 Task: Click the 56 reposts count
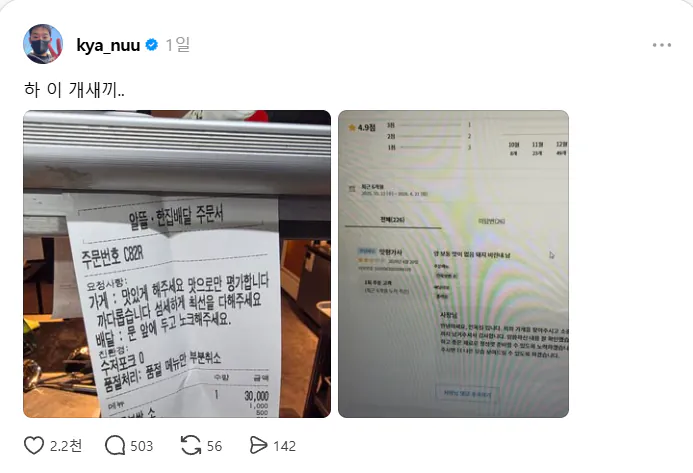(x=214, y=446)
